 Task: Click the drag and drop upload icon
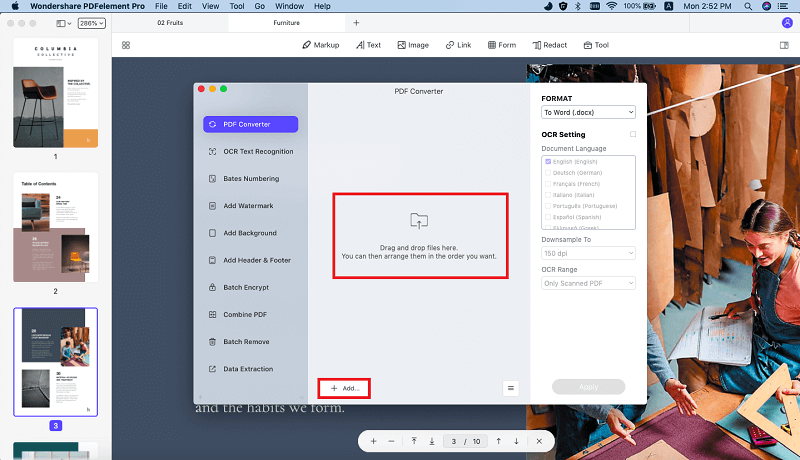pos(419,220)
